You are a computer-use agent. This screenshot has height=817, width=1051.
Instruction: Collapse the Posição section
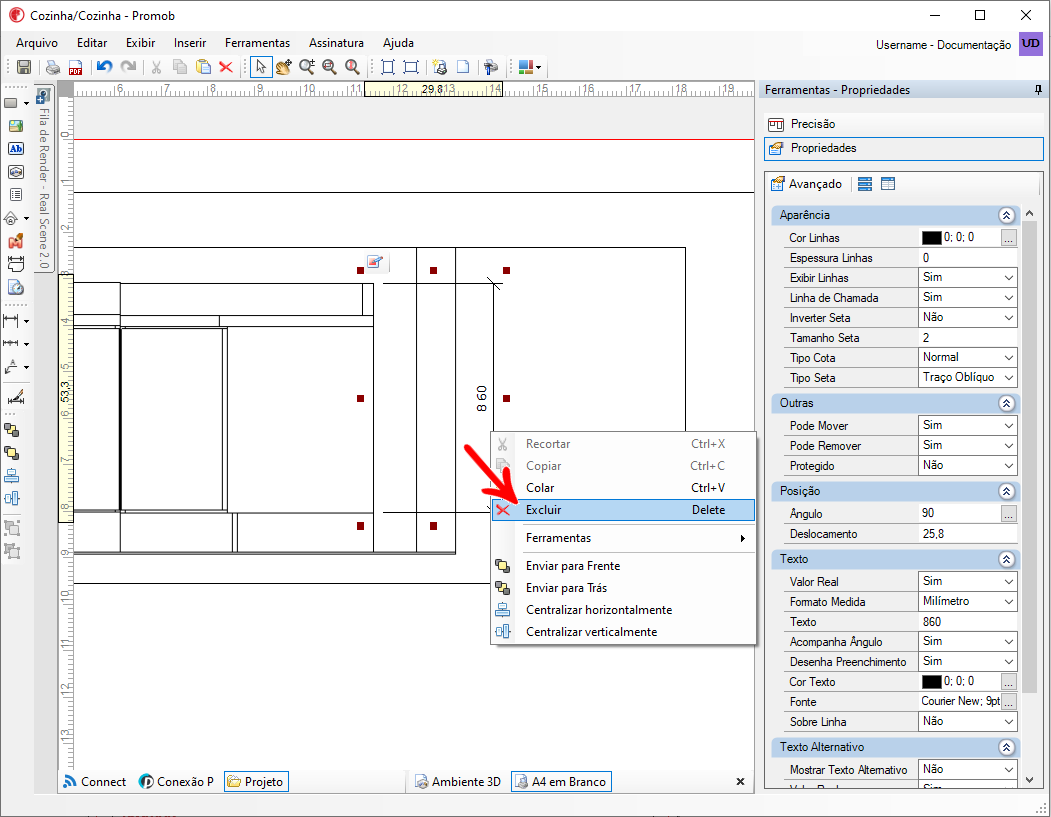click(1006, 491)
